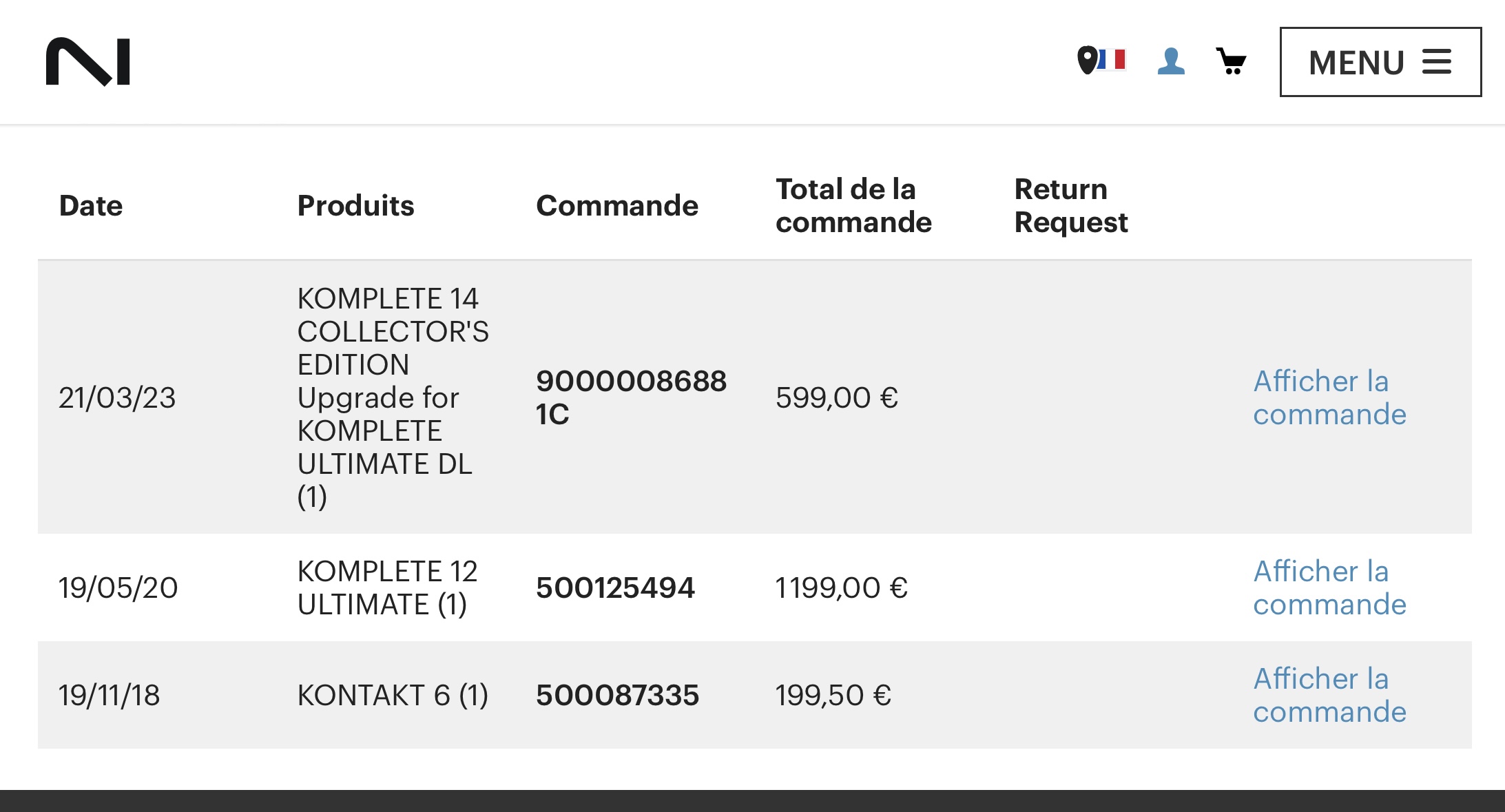The image size is (1505, 812).
Task: Open Afficher la commande for order 500125494
Action: 1329,587
